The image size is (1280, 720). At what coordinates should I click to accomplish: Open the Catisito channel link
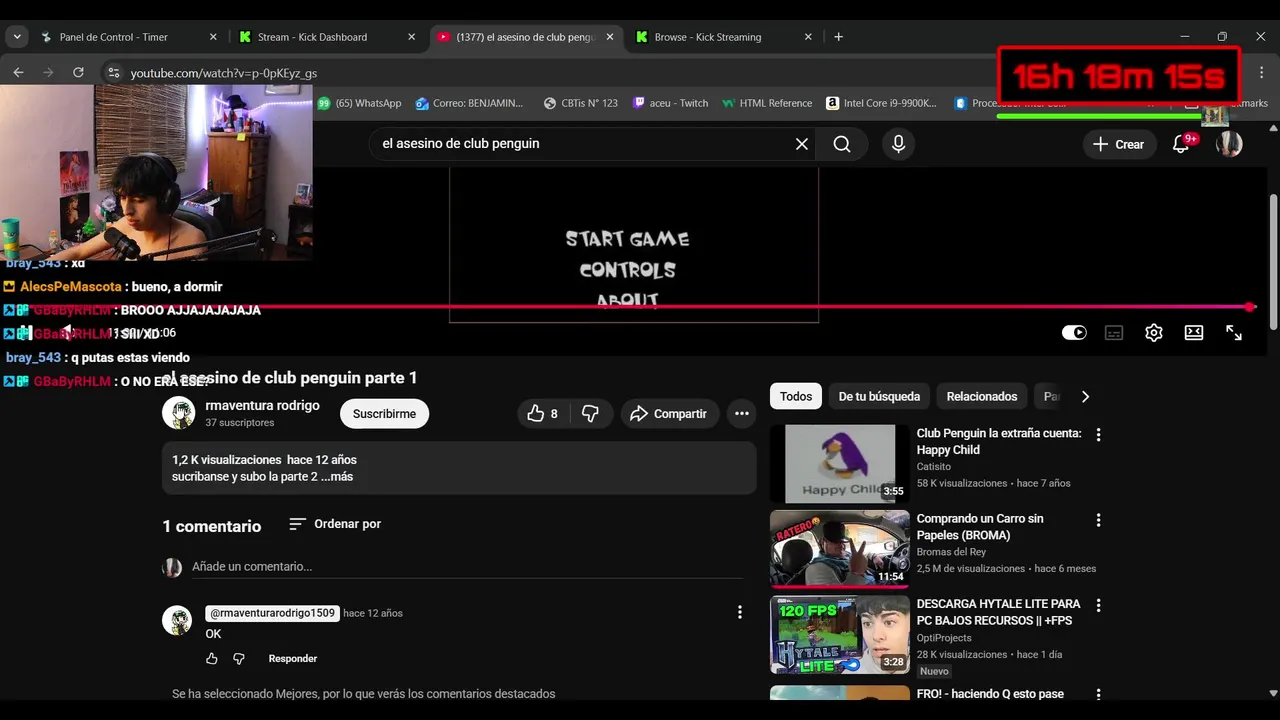point(934,467)
